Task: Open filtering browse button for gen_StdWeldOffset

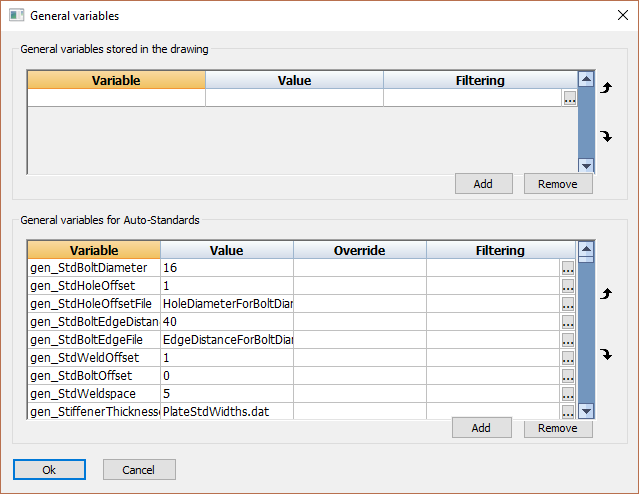Action: tap(568, 358)
